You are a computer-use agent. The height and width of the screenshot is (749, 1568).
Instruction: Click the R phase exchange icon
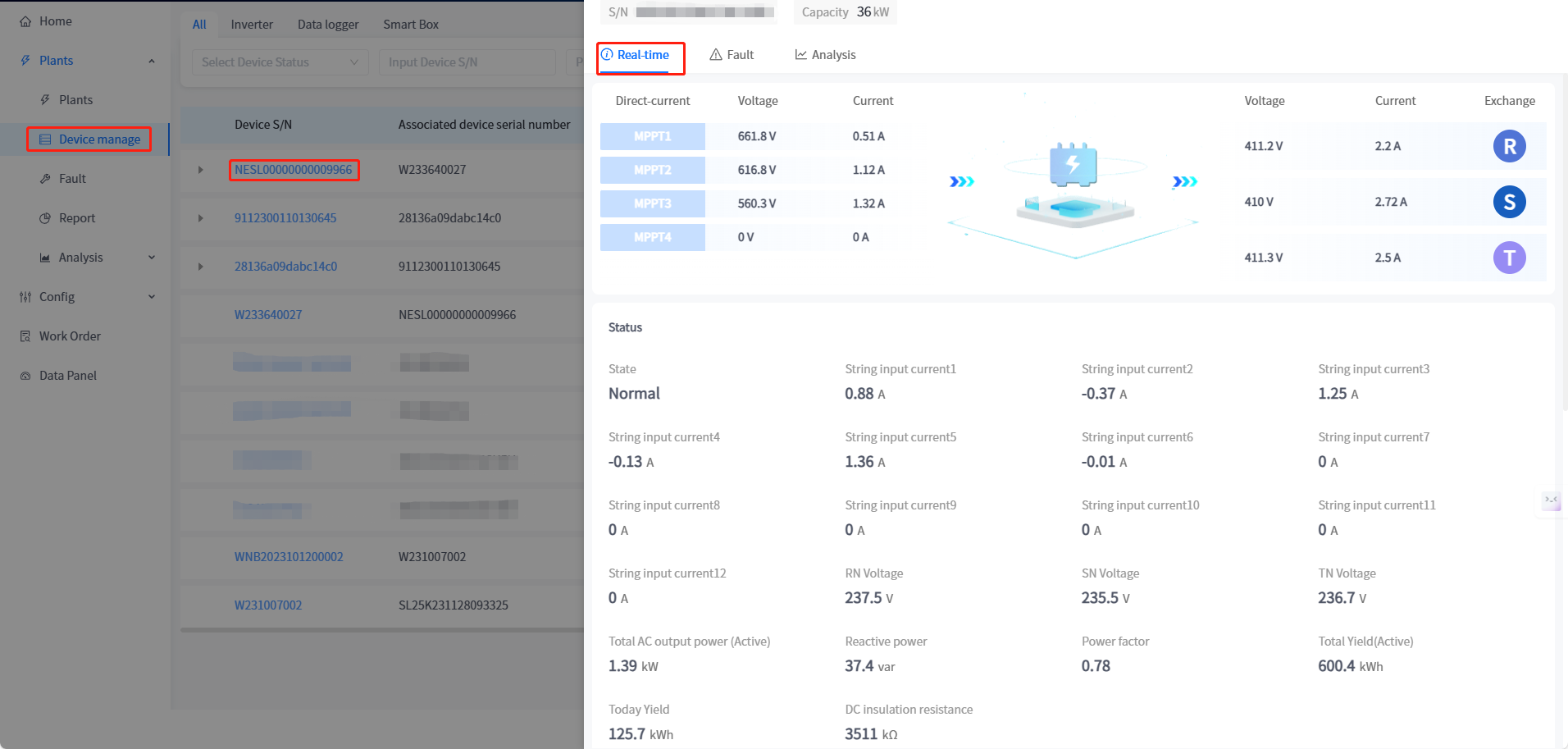(1509, 146)
